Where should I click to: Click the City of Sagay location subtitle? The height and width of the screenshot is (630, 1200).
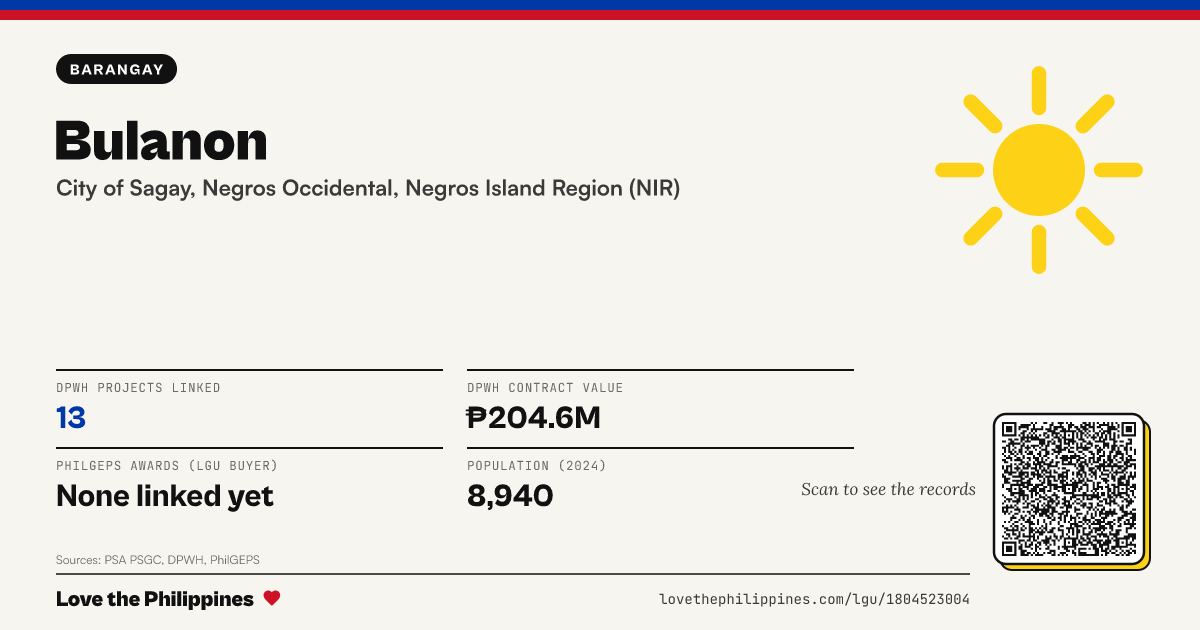coord(368,189)
